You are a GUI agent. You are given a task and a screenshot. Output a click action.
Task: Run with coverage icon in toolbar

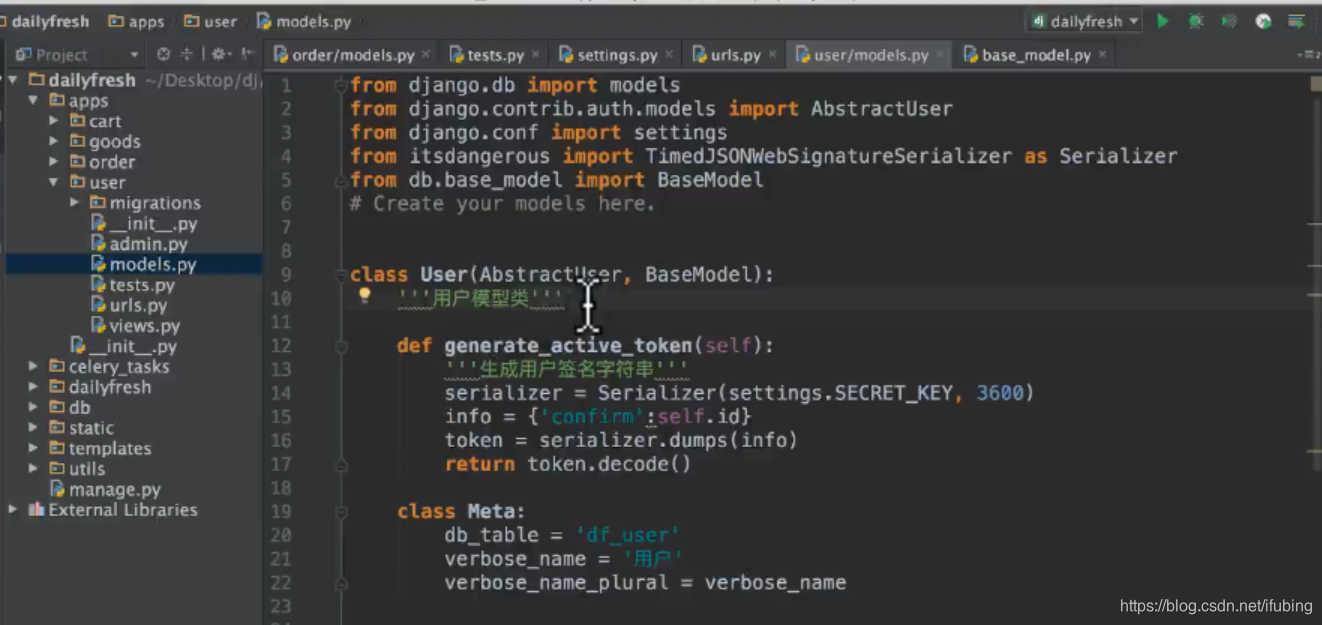(1229, 21)
